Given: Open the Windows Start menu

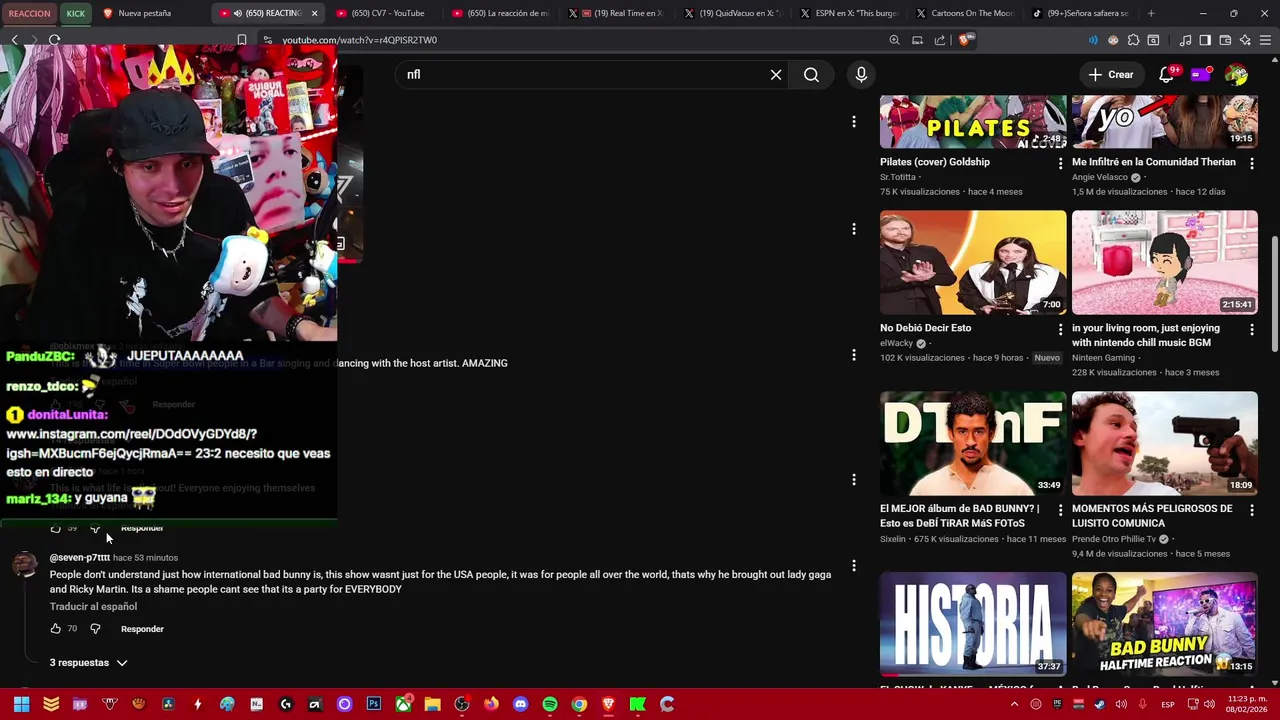Looking at the screenshot, I should tap(21, 704).
